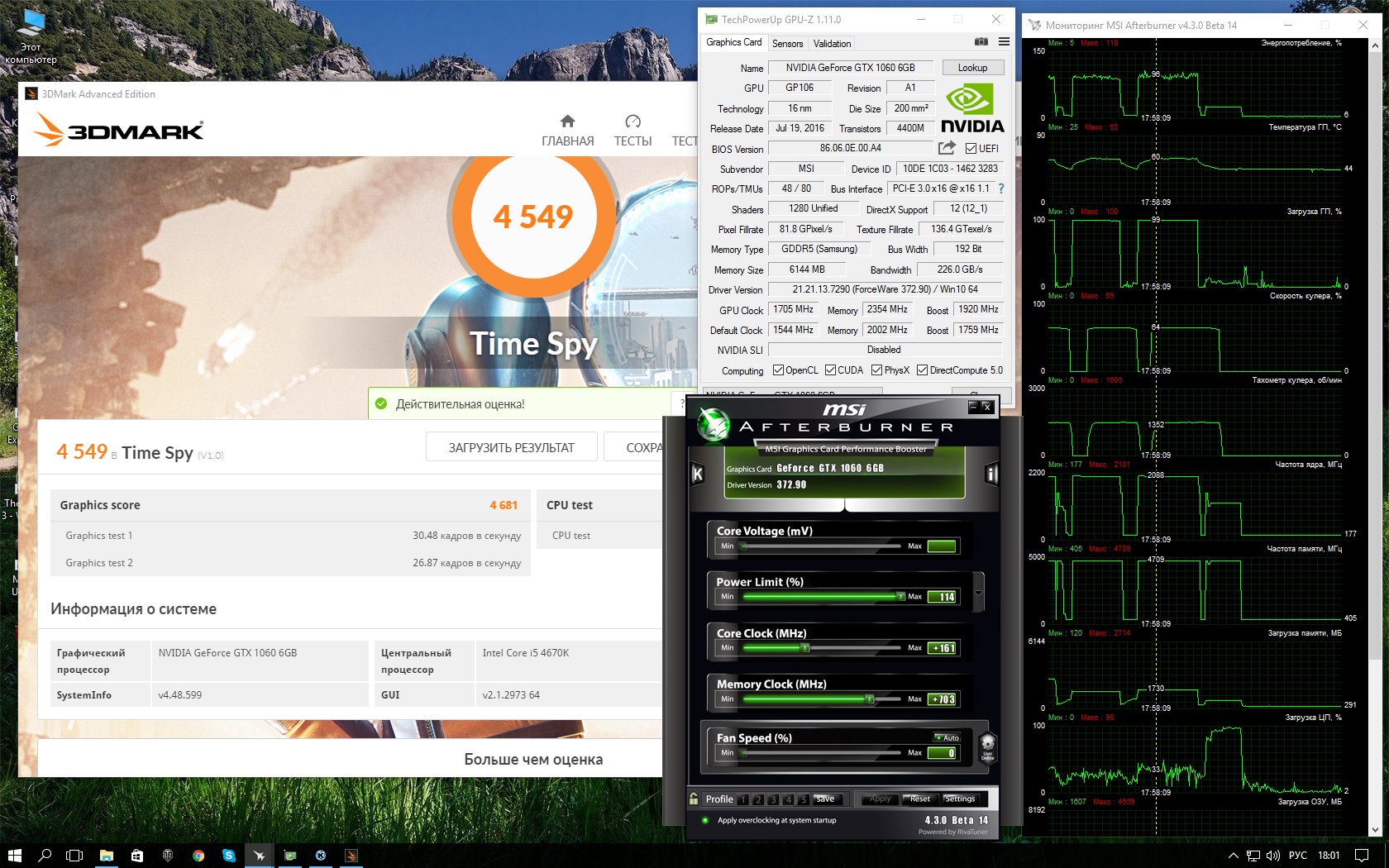Open the volume icon in system tray
Screen dimensions: 1389x868
1272,856
